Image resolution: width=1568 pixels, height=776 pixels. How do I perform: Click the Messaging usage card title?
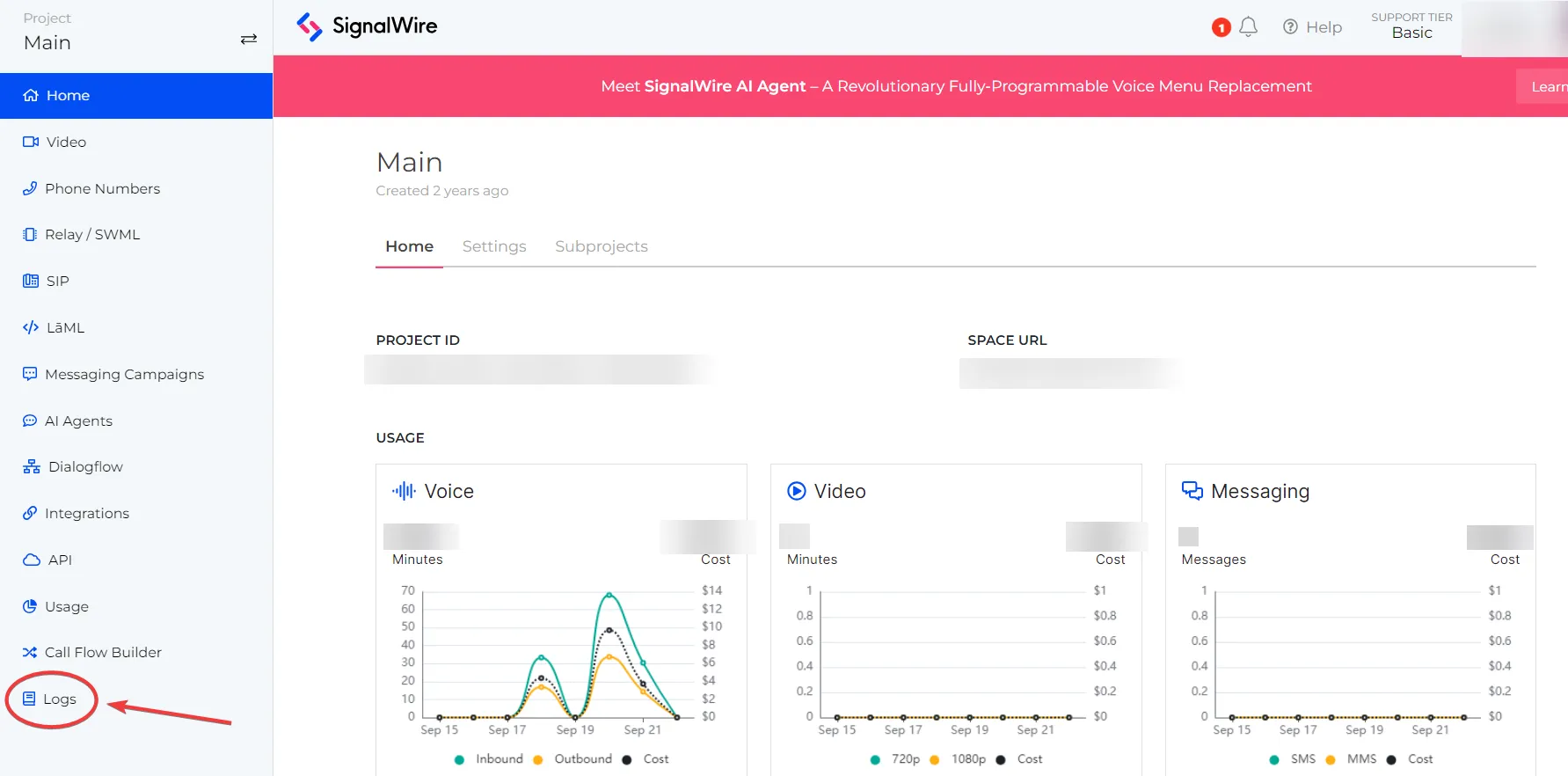(1260, 491)
